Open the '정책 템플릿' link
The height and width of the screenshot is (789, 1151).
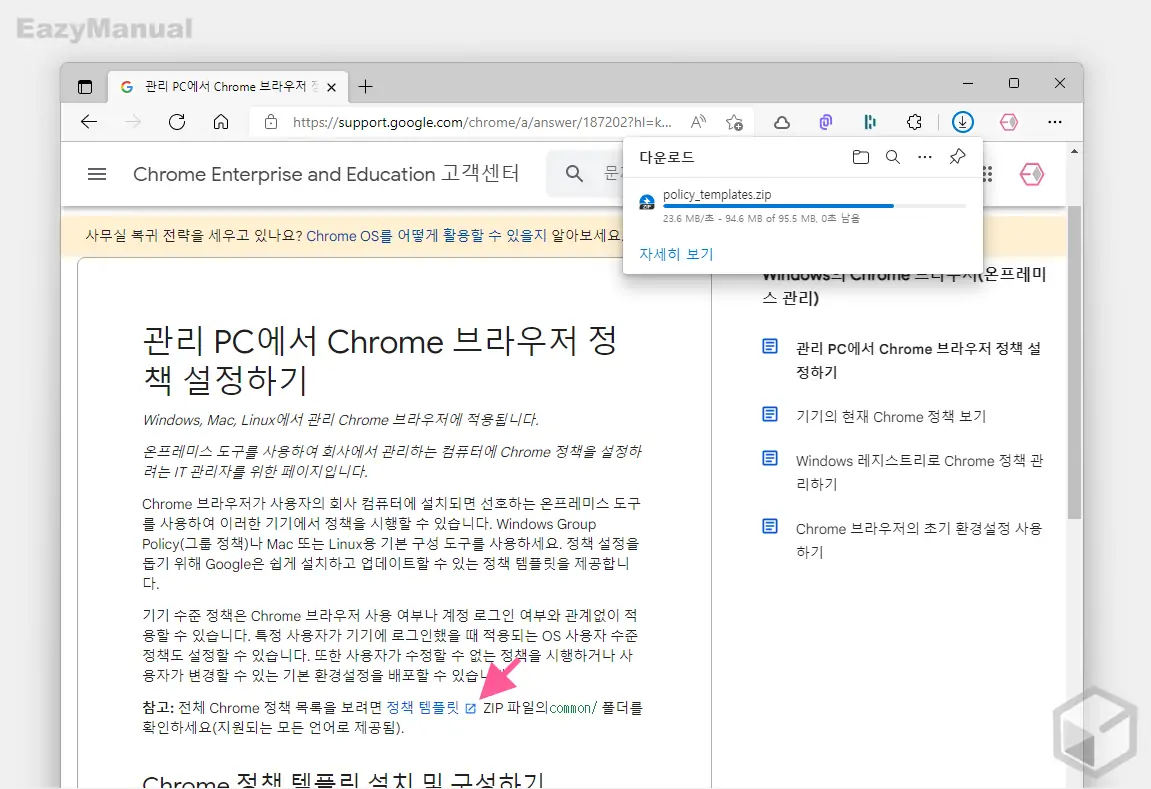(x=422, y=708)
